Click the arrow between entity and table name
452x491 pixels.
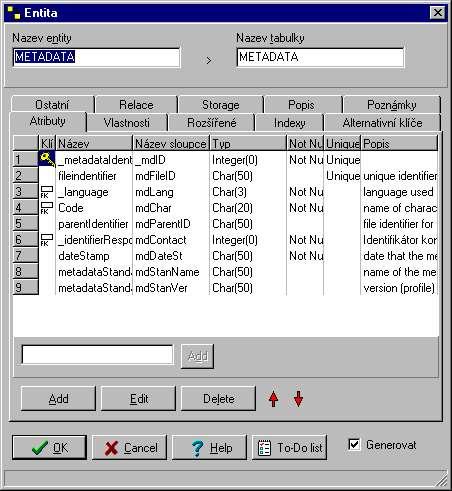pyautogui.click(x=209, y=60)
